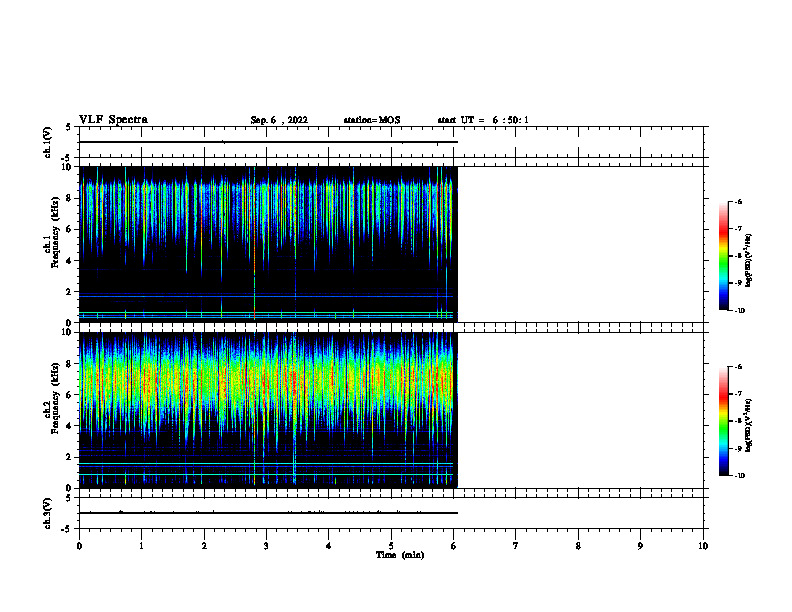Click the ch.3 voltage waveform trace
The width and height of the screenshot is (792, 612).
tap(268, 513)
